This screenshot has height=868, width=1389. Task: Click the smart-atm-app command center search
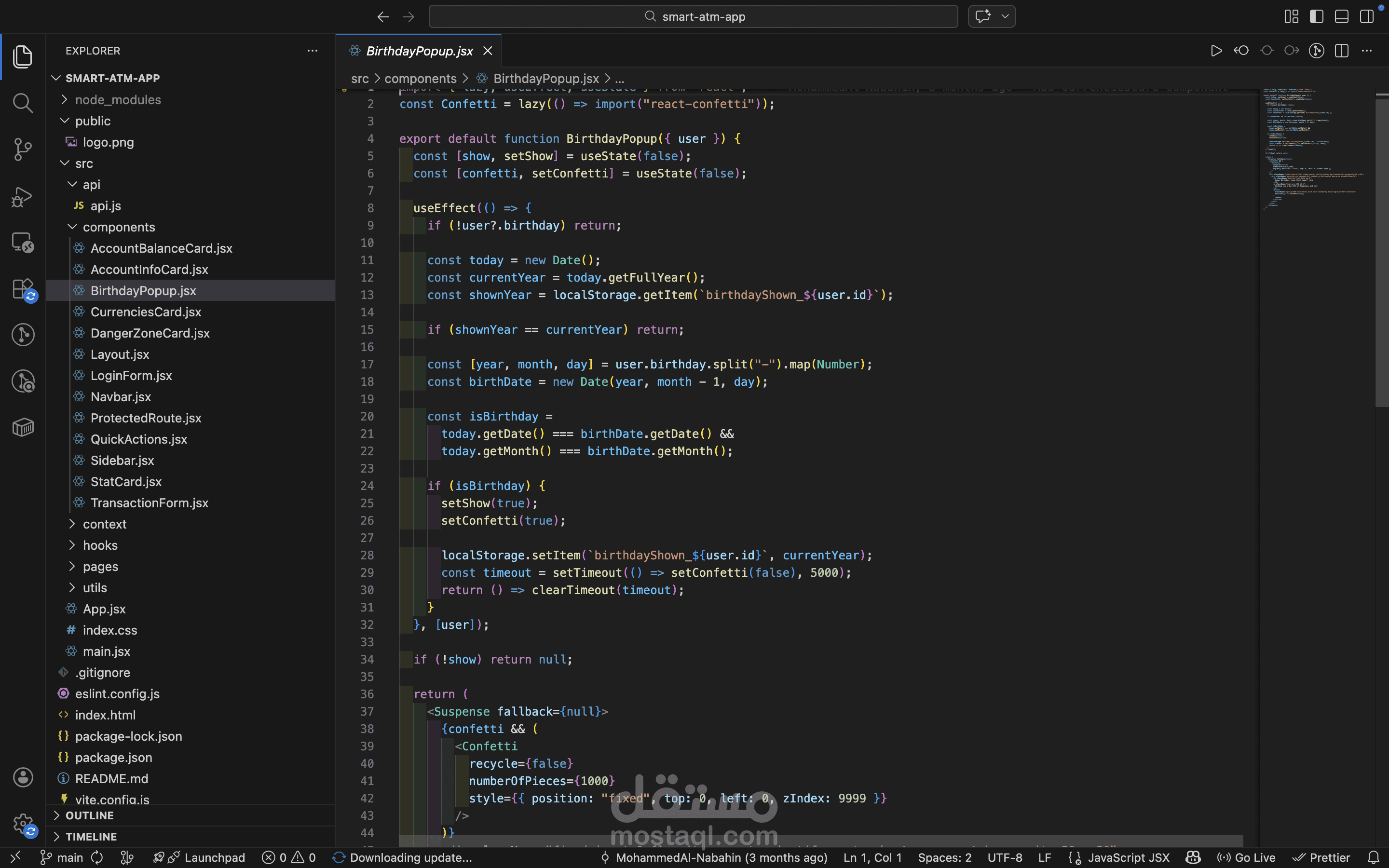693,17
